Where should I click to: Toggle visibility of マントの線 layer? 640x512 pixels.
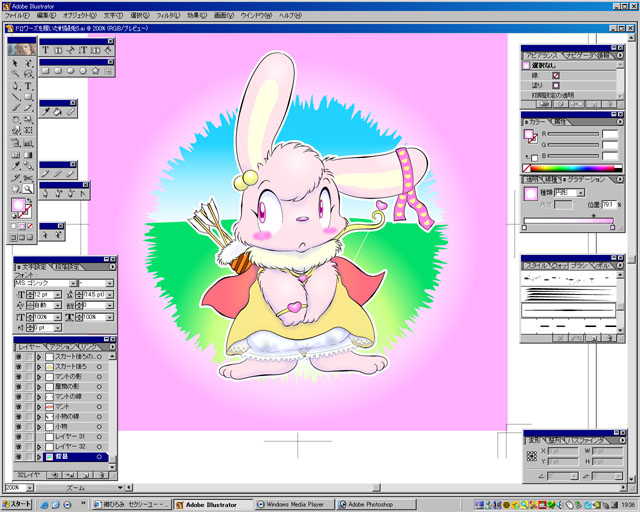pyautogui.click(x=18, y=396)
